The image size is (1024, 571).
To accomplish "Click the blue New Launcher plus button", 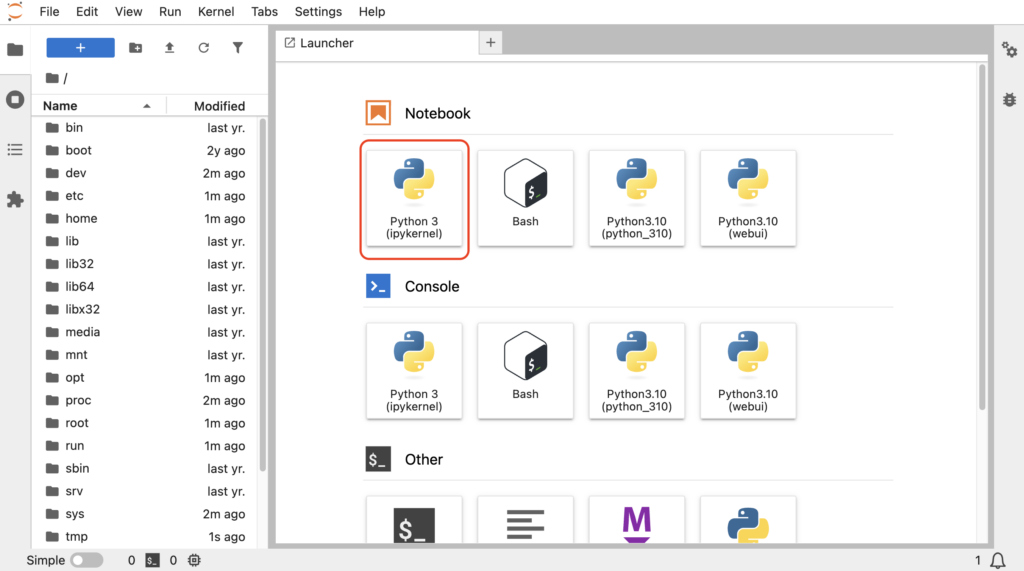I will coord(80,48).
